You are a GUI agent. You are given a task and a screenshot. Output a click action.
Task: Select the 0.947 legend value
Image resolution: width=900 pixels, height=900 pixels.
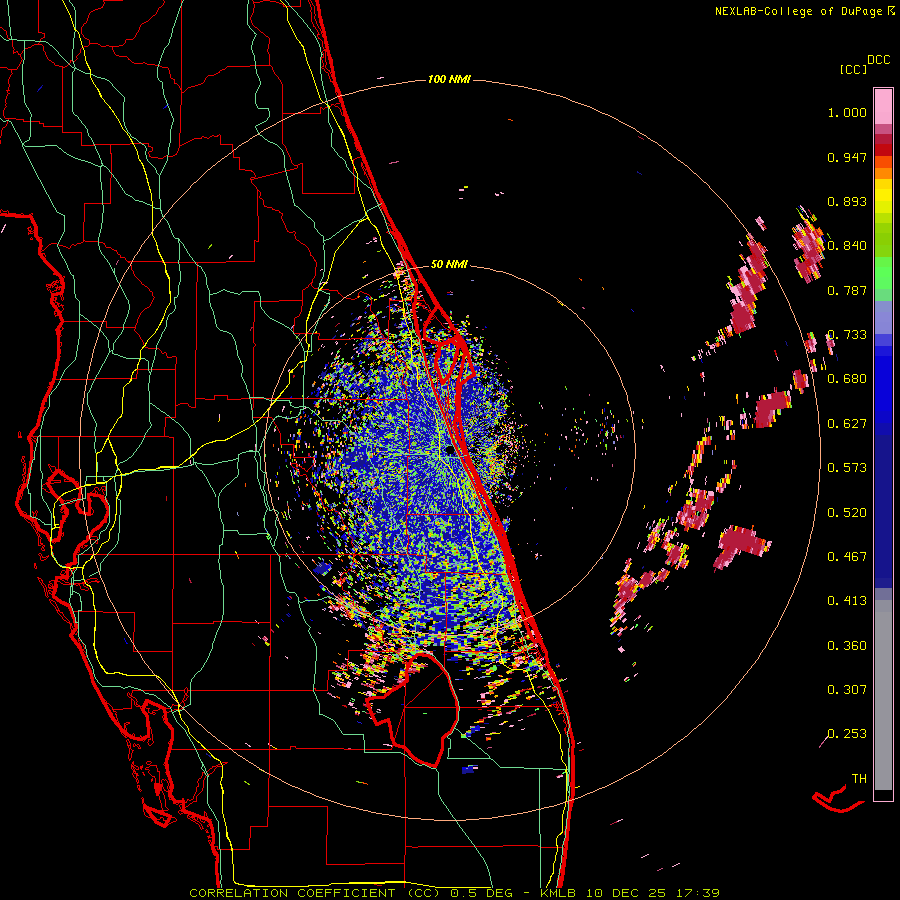click(847, 157)
